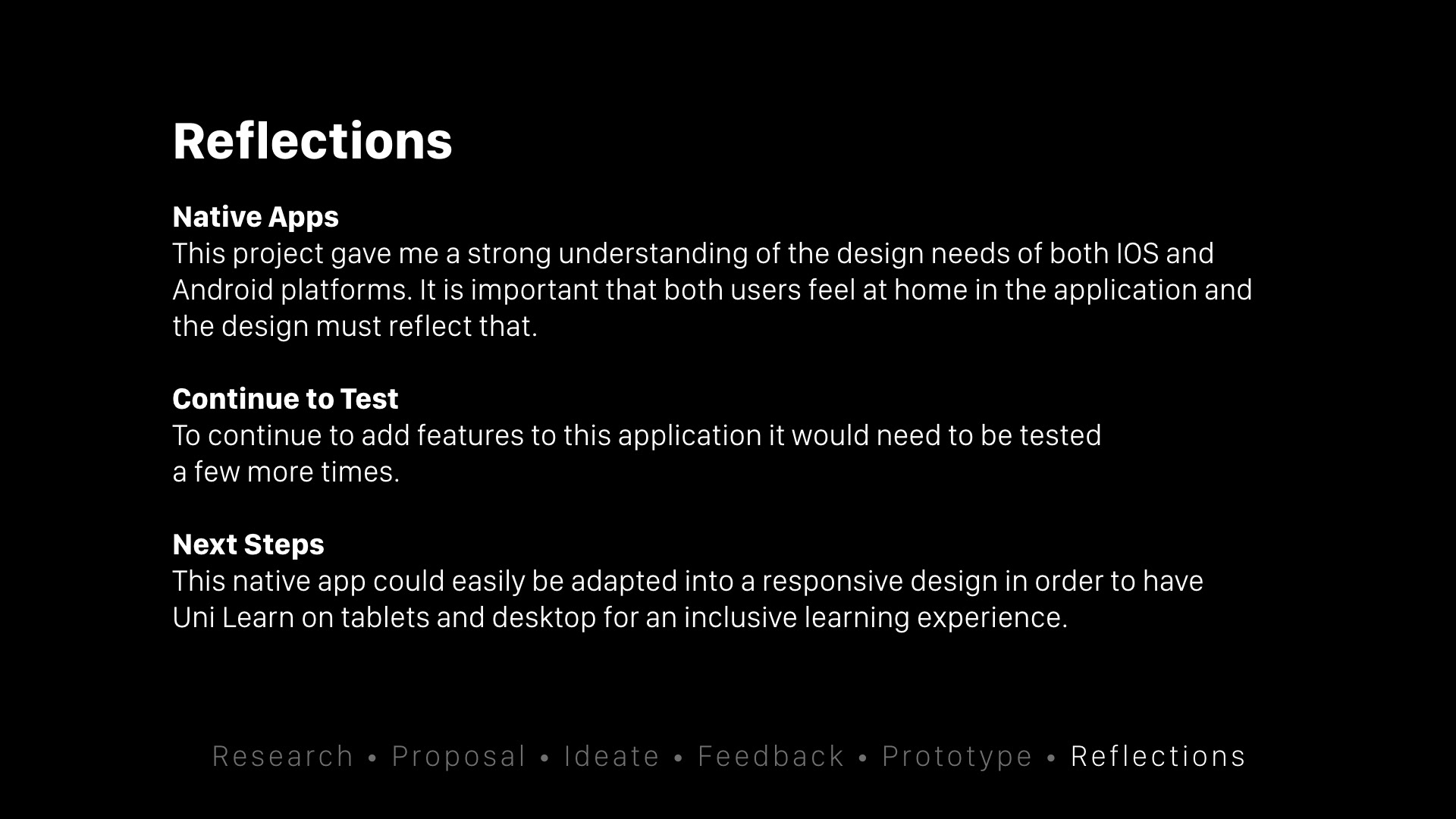
Task: Select the highlighted Reflections nav item
Action: click(1158, 756)
